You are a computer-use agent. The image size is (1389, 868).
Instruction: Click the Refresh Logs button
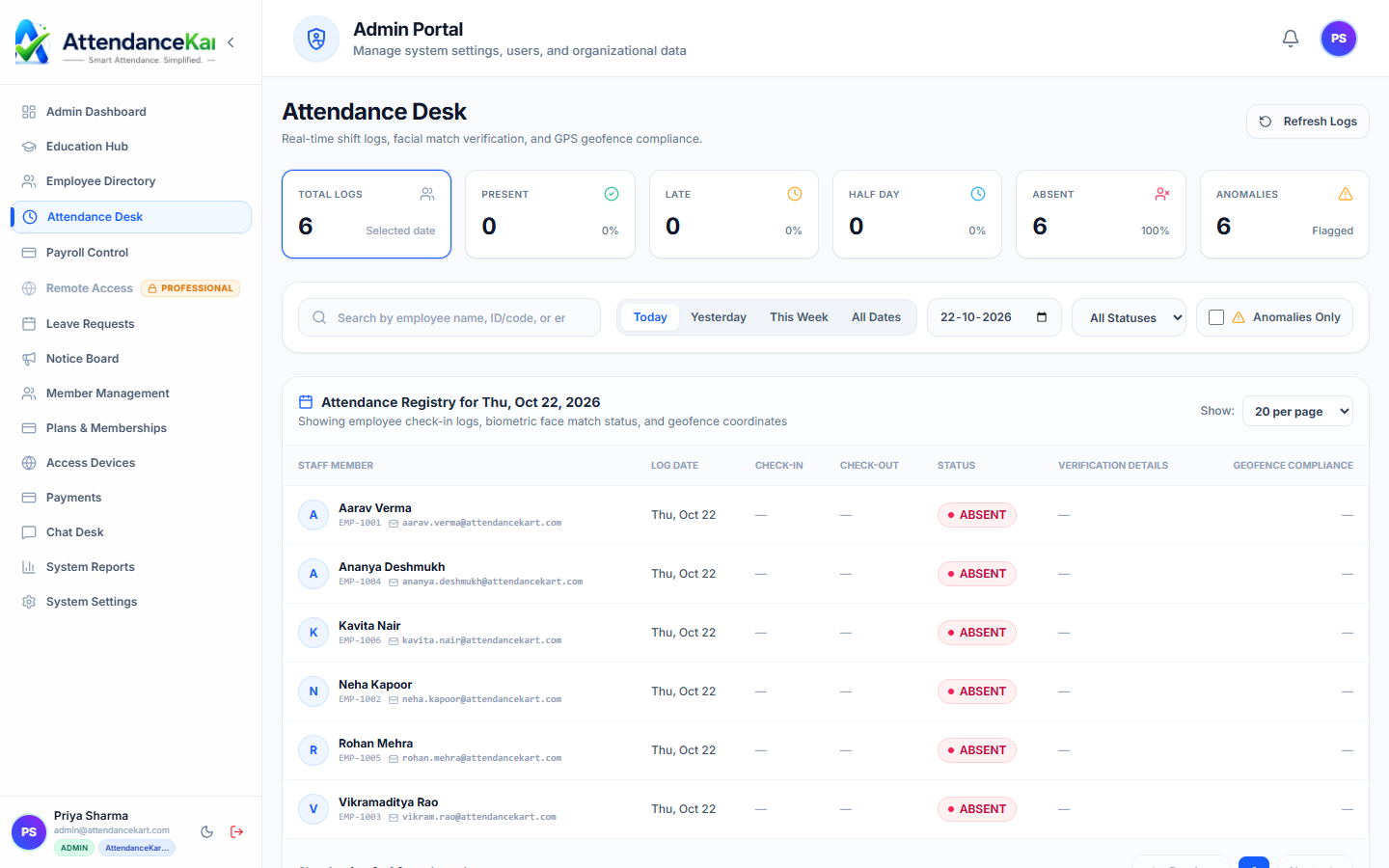coord(1308,122)
